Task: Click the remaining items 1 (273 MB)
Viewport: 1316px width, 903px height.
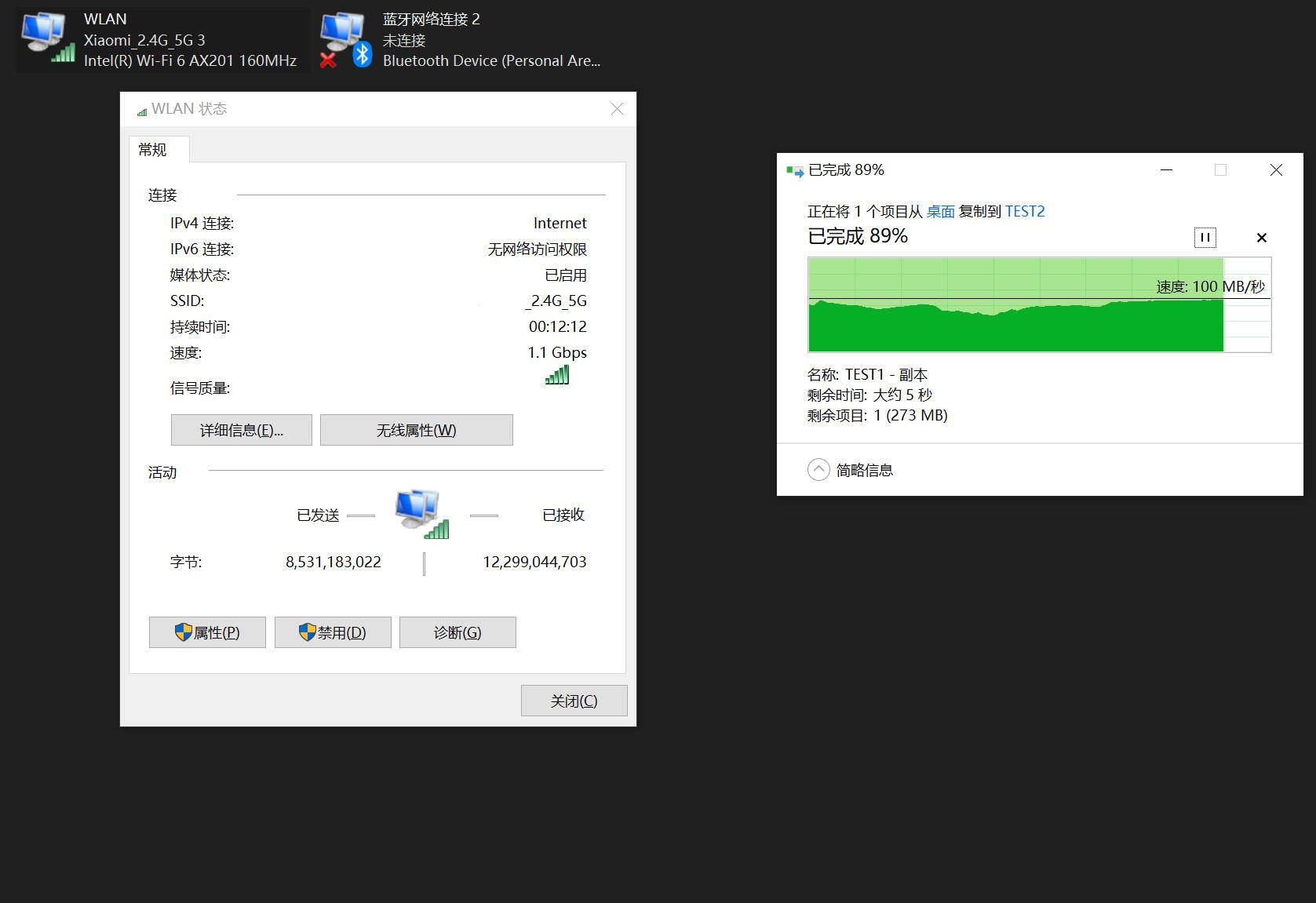Action: click(x=911, y=415)
